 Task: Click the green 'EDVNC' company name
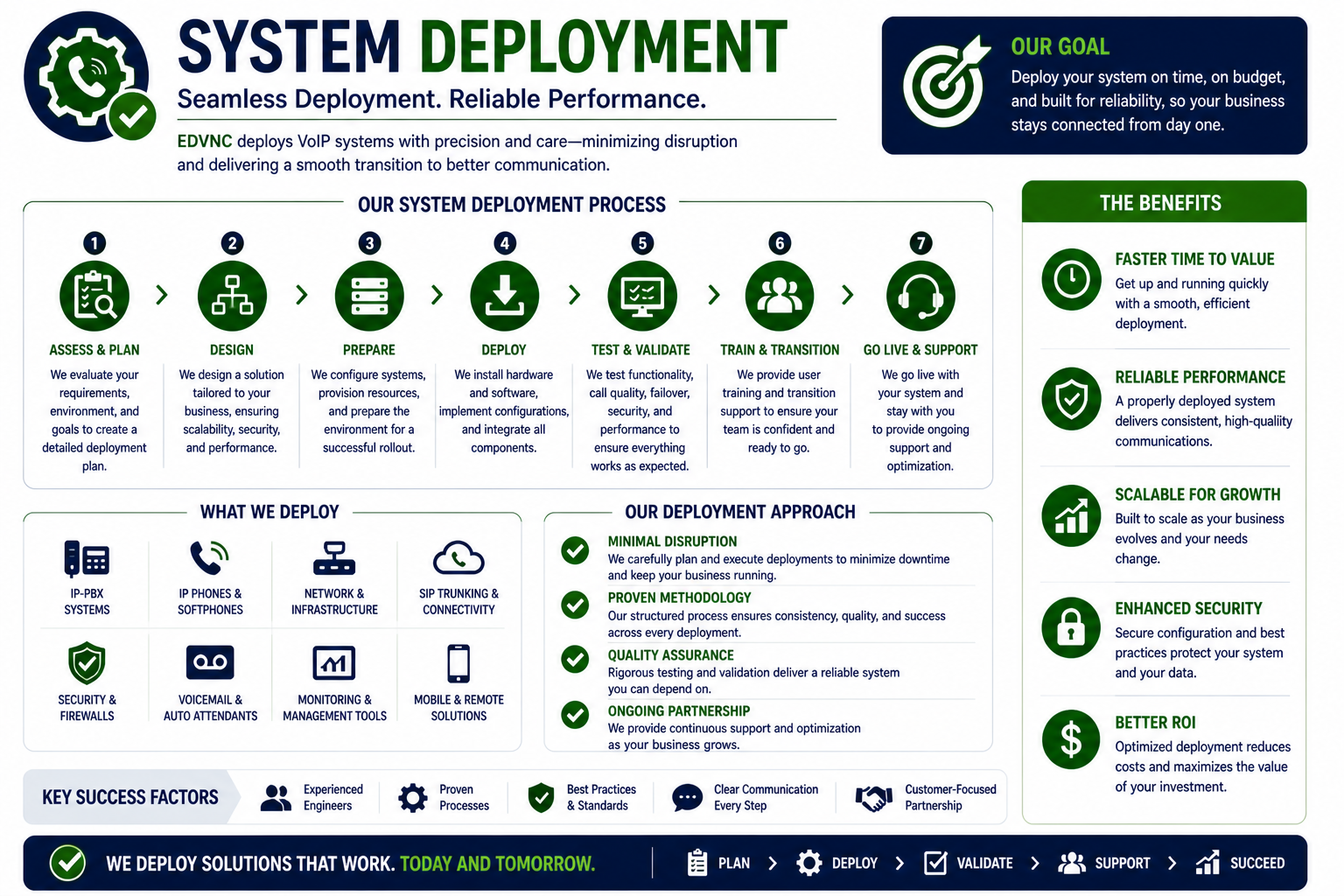205,141
